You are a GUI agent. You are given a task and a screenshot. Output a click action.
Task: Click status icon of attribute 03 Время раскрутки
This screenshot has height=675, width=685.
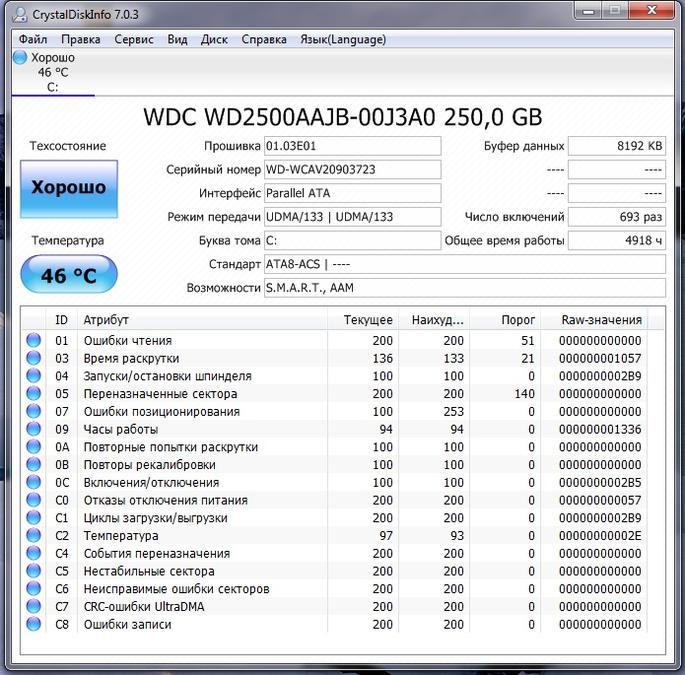34,358
